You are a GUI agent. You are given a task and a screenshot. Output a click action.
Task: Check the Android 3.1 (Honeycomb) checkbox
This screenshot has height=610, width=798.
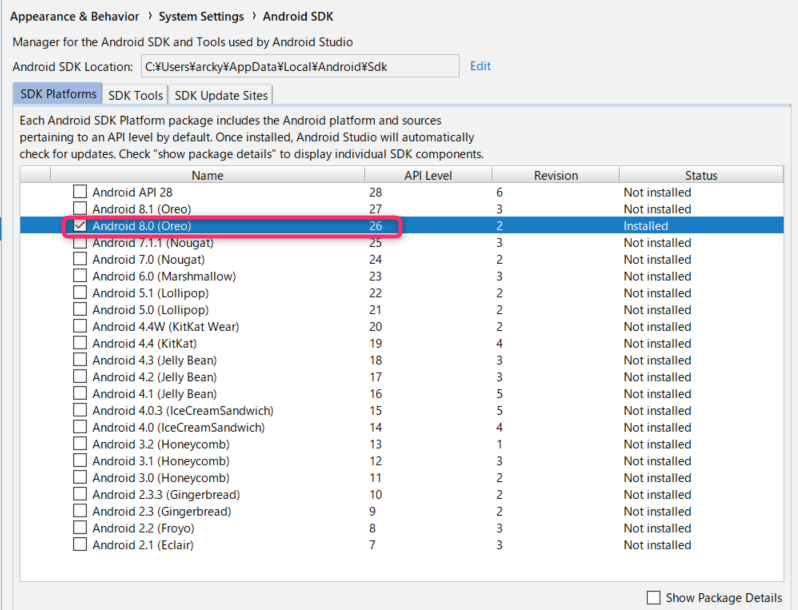80,460
